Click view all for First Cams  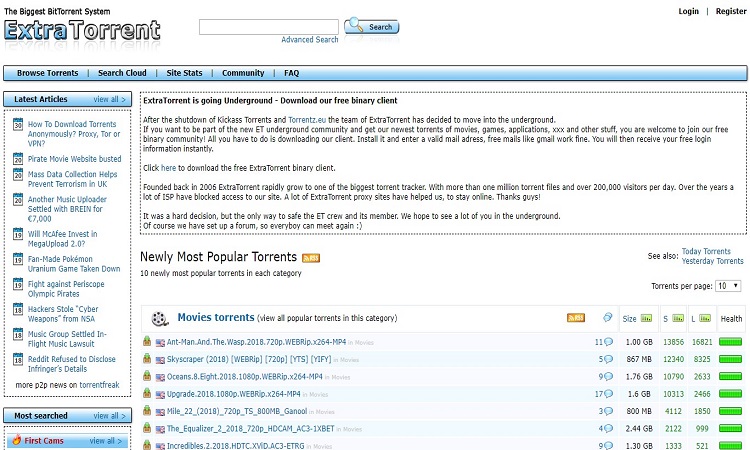click(x=106, y=440)
